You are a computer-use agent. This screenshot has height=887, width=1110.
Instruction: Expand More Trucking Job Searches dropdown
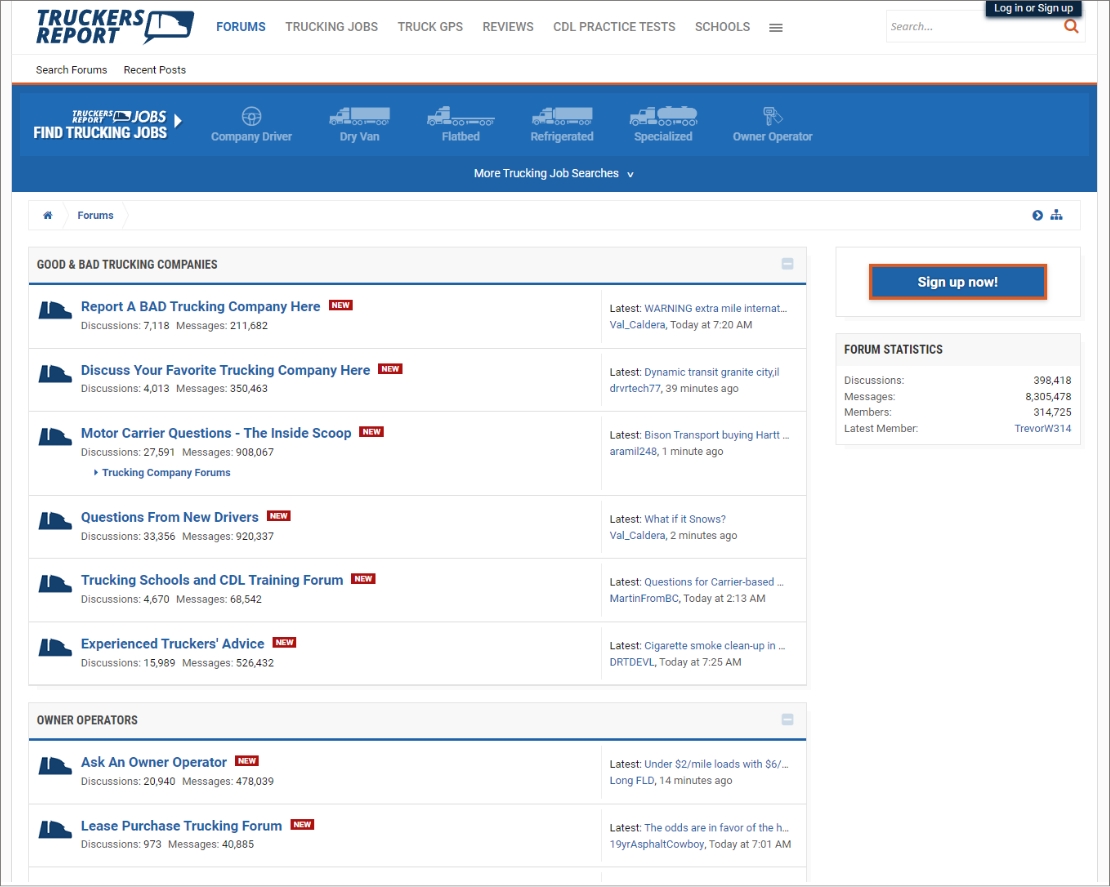(554, 173)
